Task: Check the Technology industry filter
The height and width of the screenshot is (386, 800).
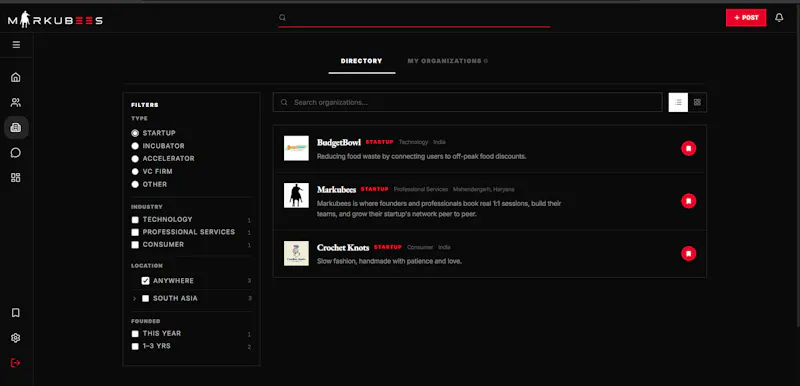Action: [135, 220]
